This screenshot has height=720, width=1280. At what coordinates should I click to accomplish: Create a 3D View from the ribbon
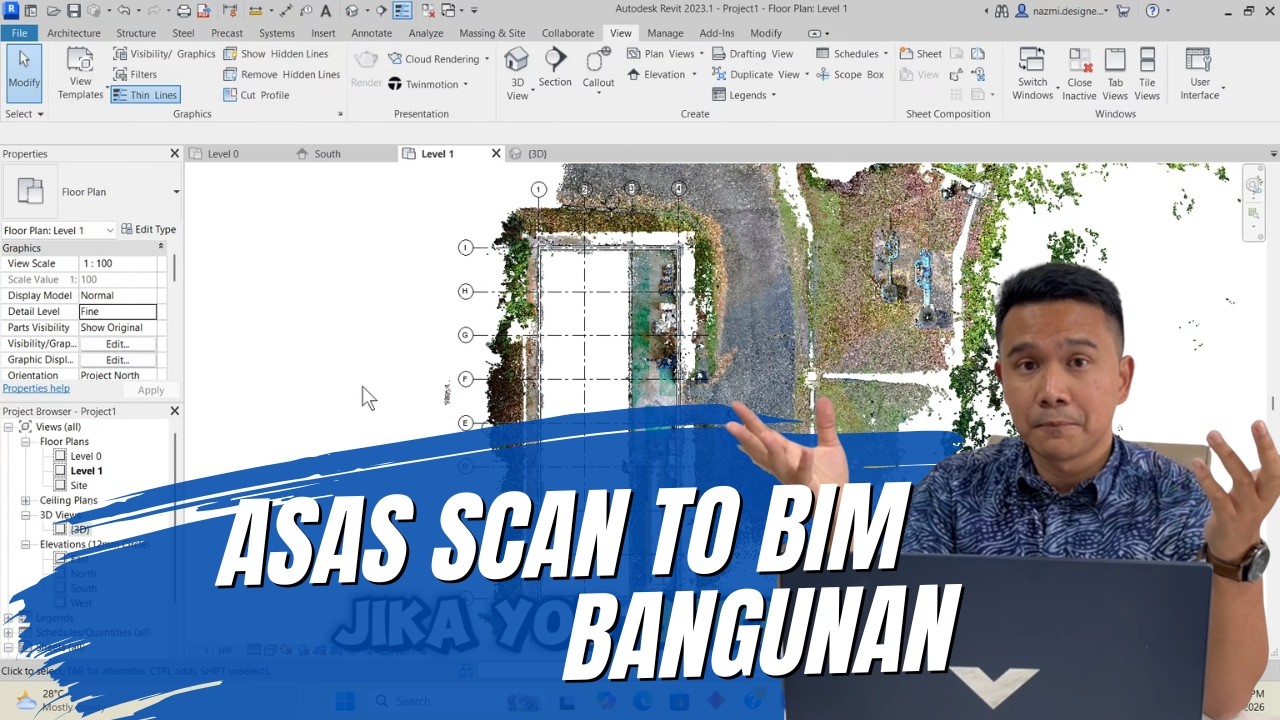point(517,74)
